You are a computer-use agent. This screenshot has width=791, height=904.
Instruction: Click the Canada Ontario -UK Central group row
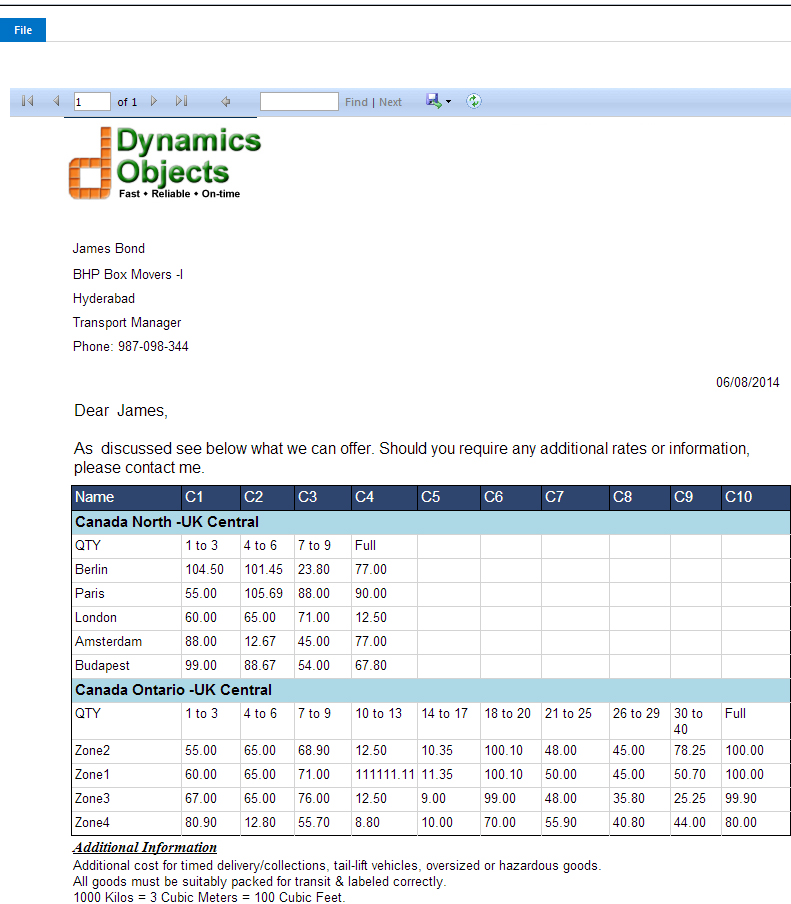click(x=173, y=690)
